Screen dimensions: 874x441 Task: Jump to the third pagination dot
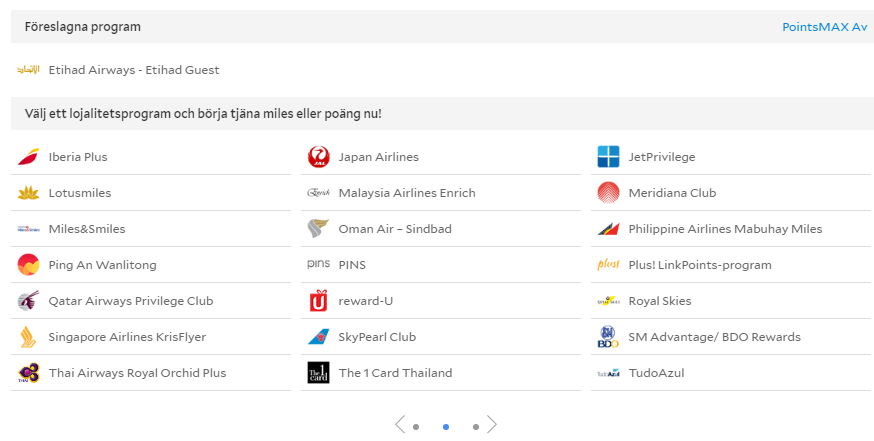[476, 427]
